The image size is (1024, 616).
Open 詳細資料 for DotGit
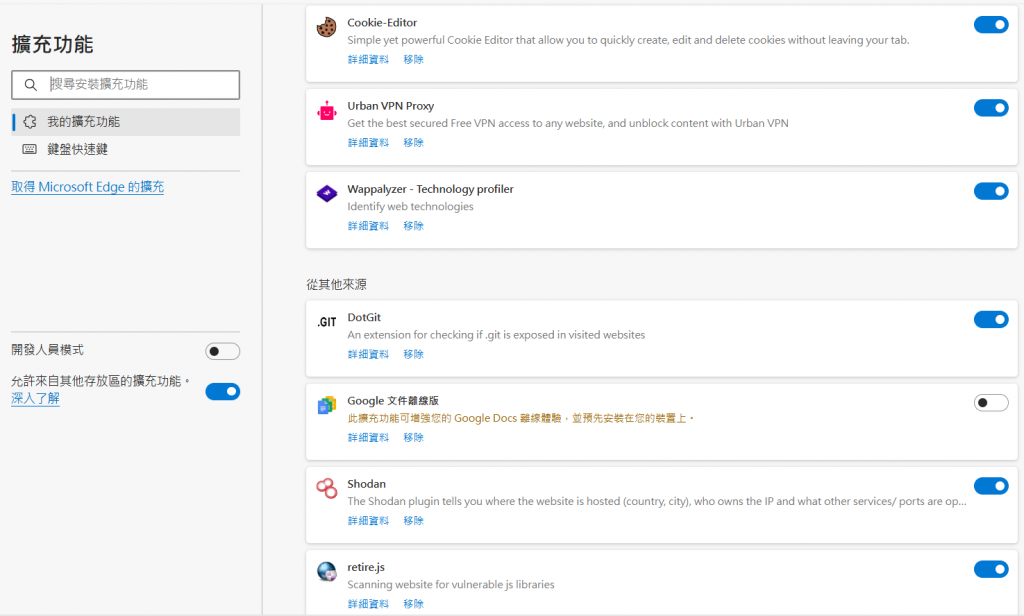pyautogui.click(x=368, y=354)
